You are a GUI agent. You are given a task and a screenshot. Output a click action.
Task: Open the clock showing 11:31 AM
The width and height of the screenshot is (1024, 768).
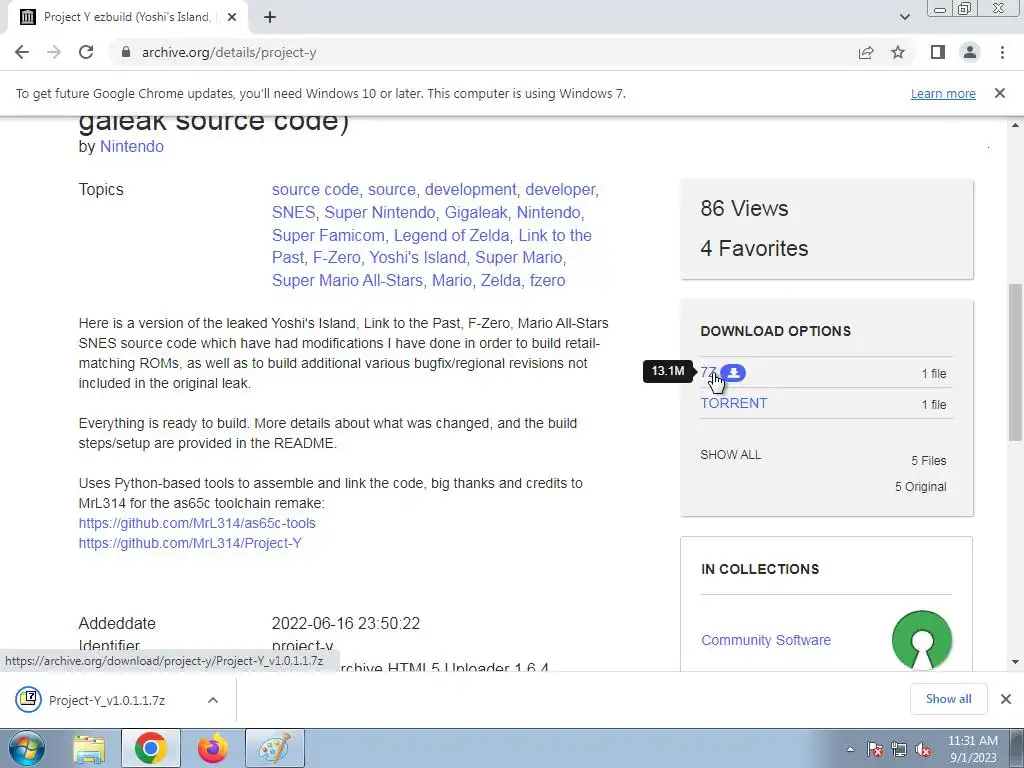click(x=972, y=749)
